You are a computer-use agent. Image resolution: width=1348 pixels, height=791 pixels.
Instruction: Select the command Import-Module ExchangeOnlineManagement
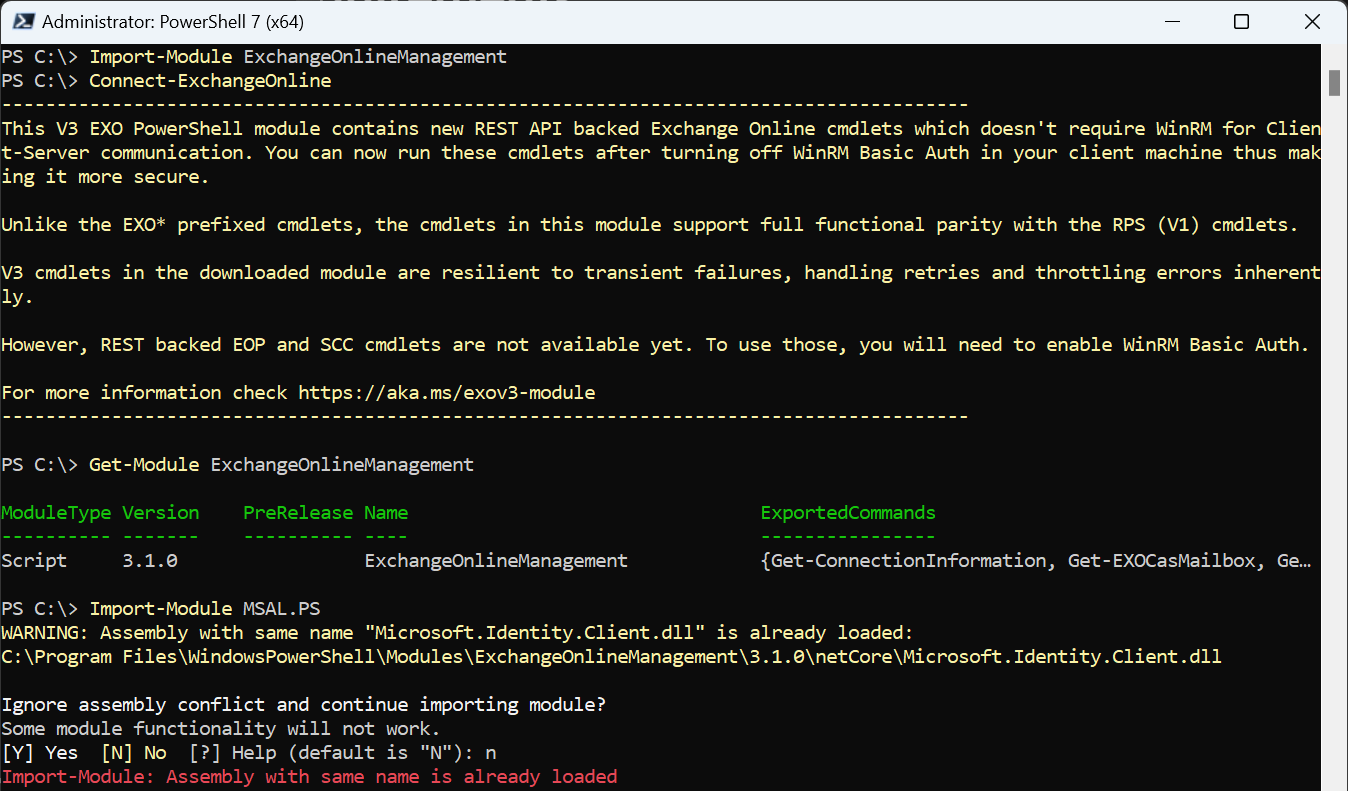pyautogui.click(x=297, y=56)
